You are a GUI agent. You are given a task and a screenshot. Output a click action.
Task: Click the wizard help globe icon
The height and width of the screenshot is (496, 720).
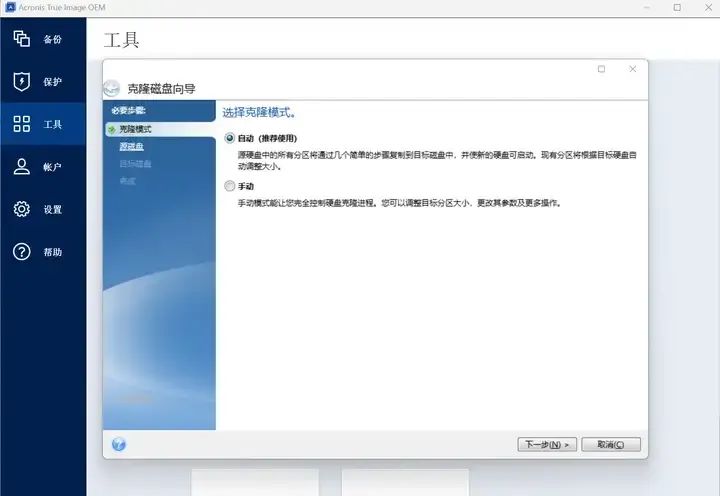[x=118, y=444]
